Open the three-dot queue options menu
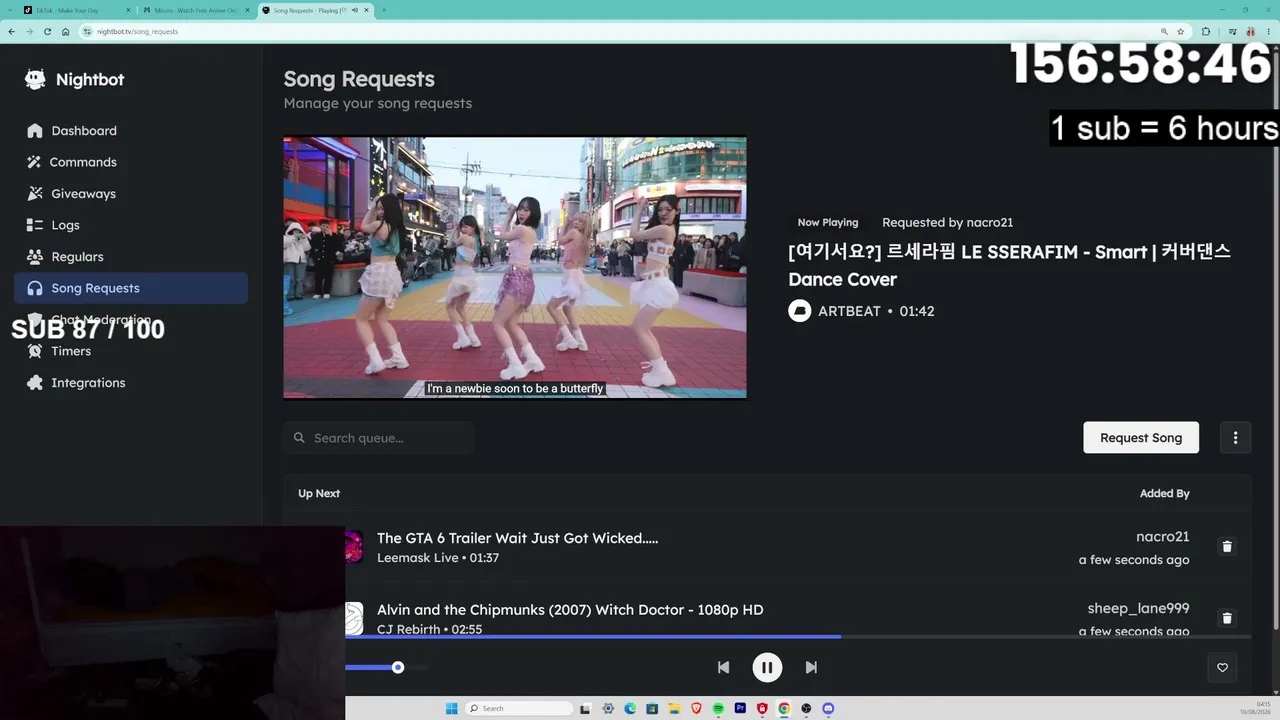This screenshot has width=1280, height=720. (x=1235, y=437)
